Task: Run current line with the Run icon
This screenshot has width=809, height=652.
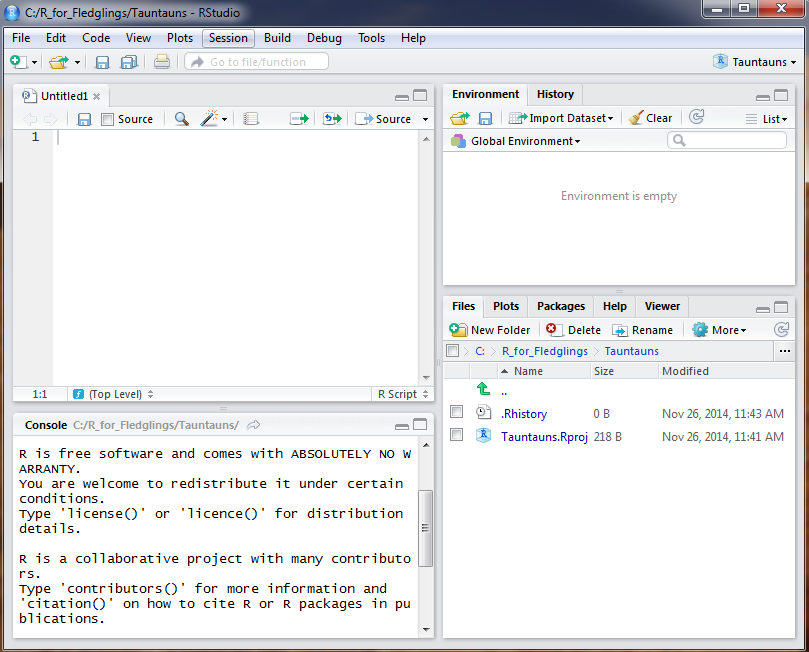Action: pyautogui.click(x=299, y=119)
